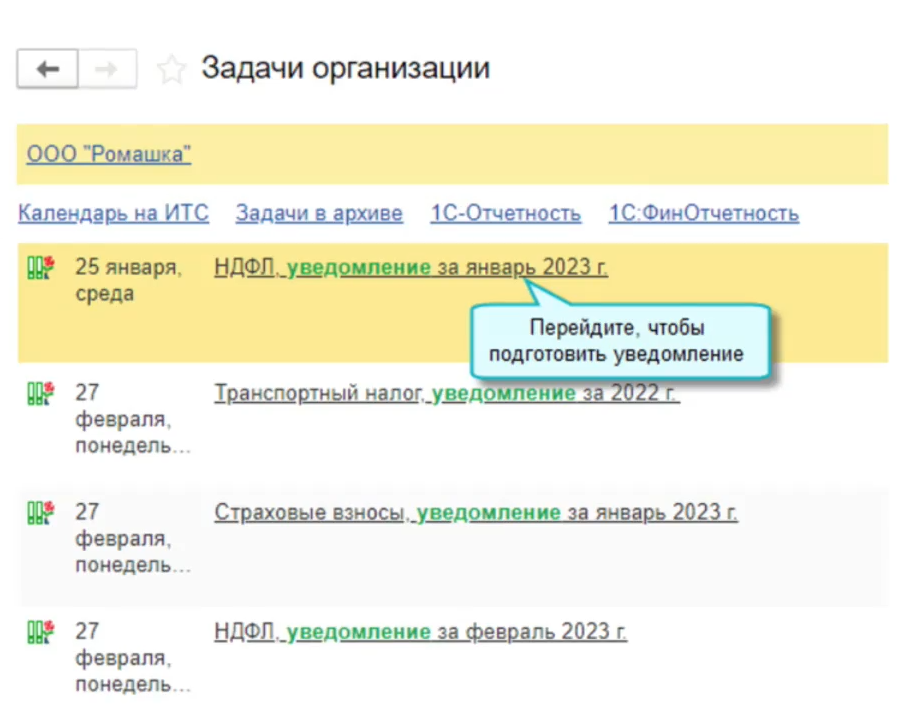Select the date cell in Транспортный налог row
This screenshot has width=911, height=725.
click(130, 419)
